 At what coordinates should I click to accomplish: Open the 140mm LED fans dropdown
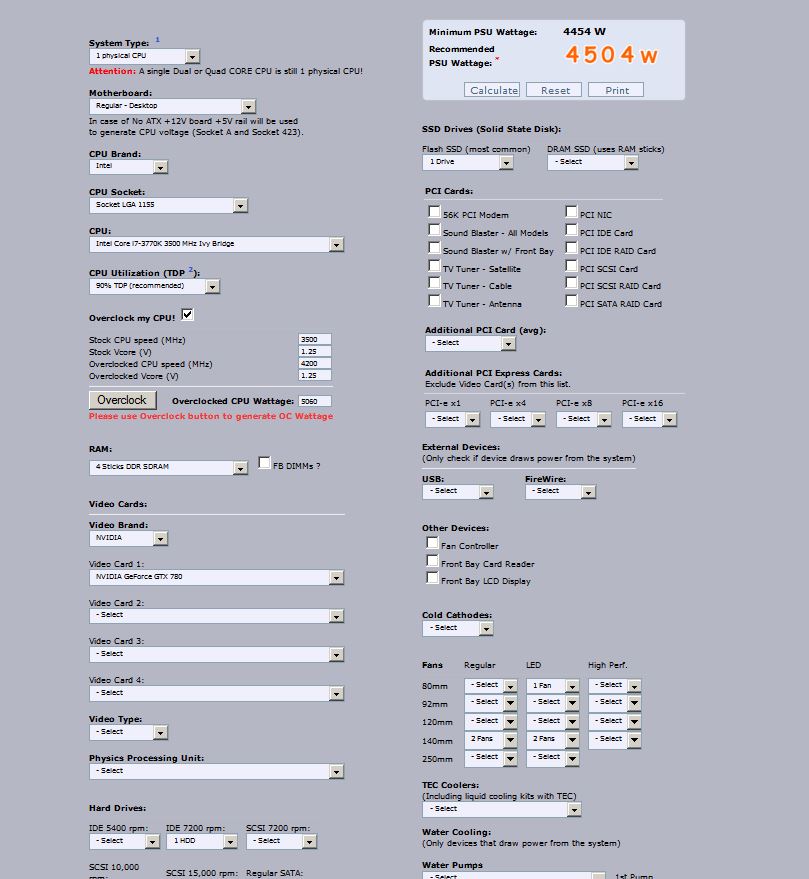coord(552,739)
